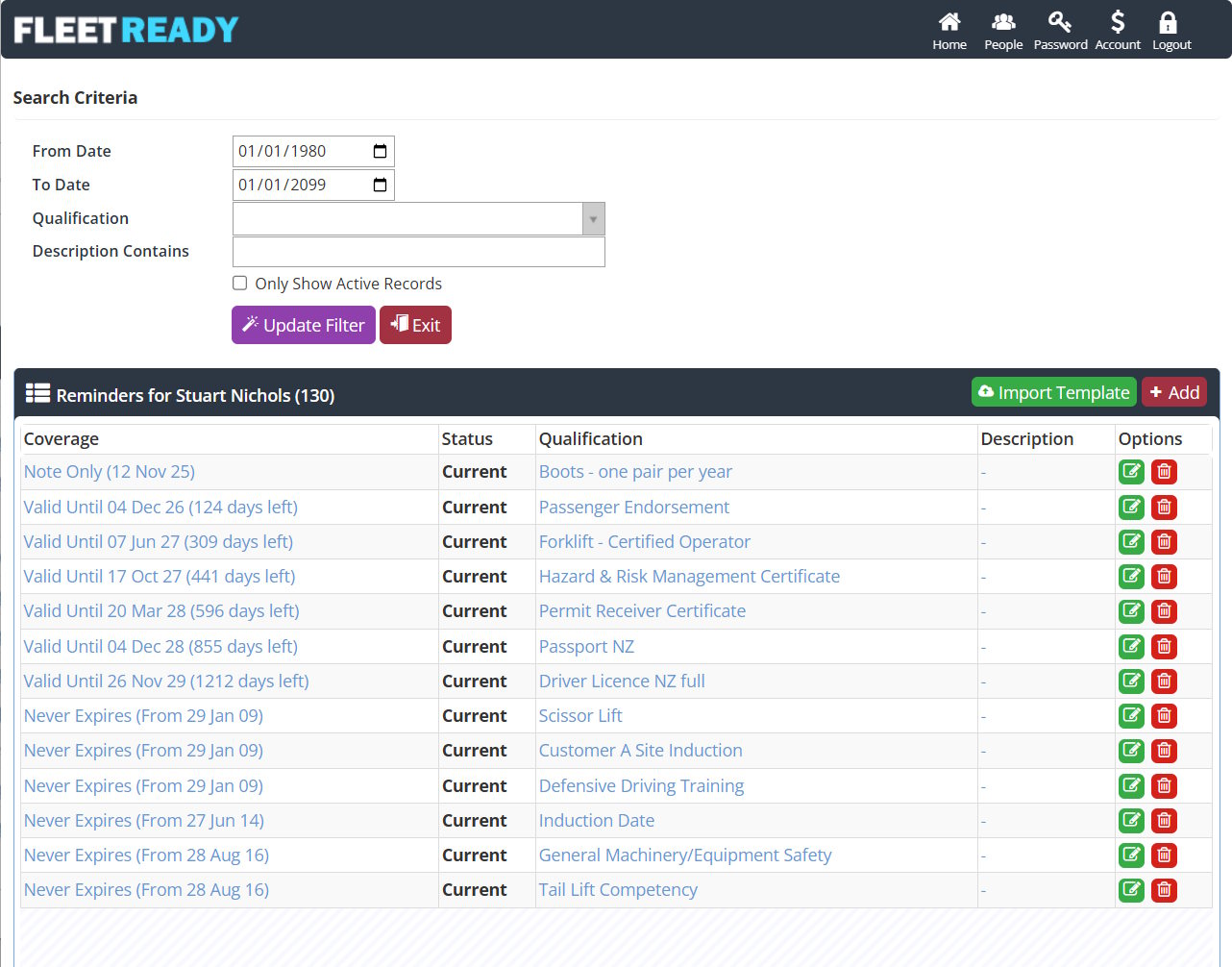The height and width of the screenshot is (967, 1232).
Task: Open calendar picker for To Date
Action: 380,185
